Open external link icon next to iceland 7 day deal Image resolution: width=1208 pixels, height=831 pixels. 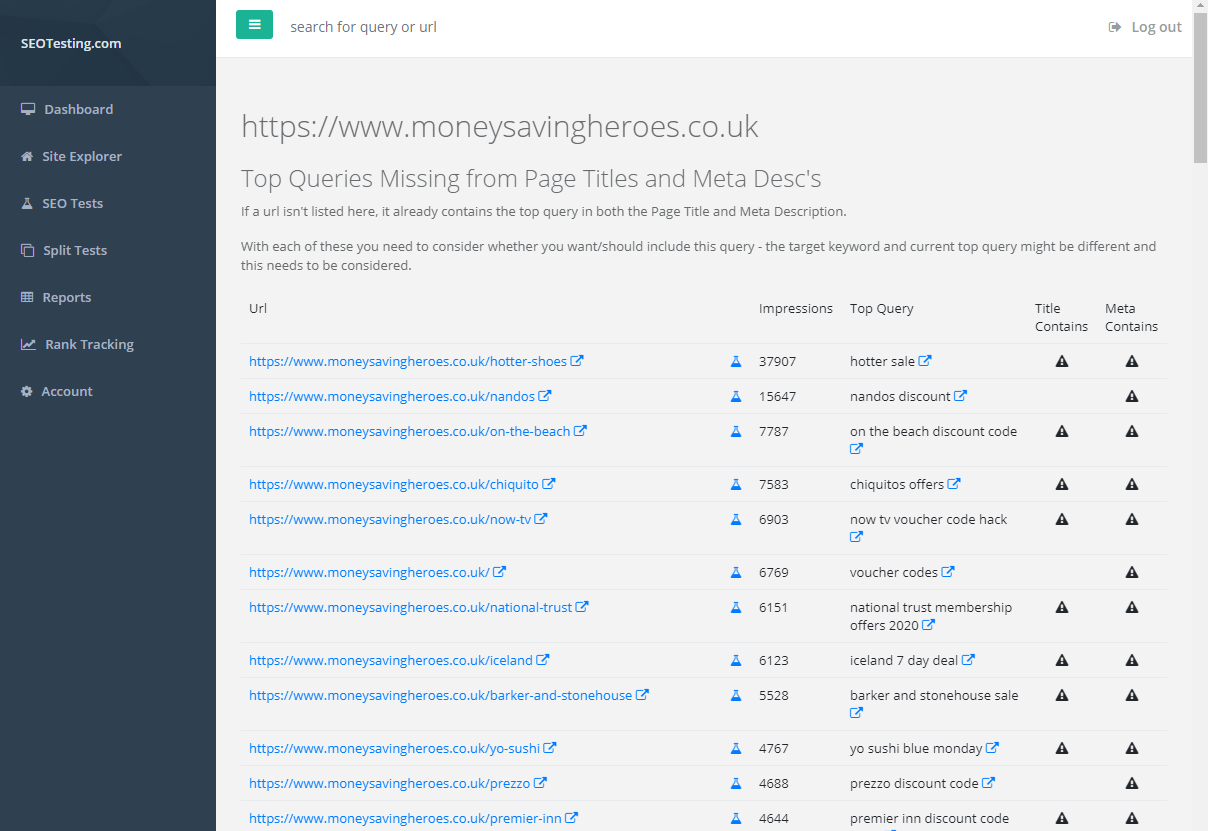[x=968, y=660]
